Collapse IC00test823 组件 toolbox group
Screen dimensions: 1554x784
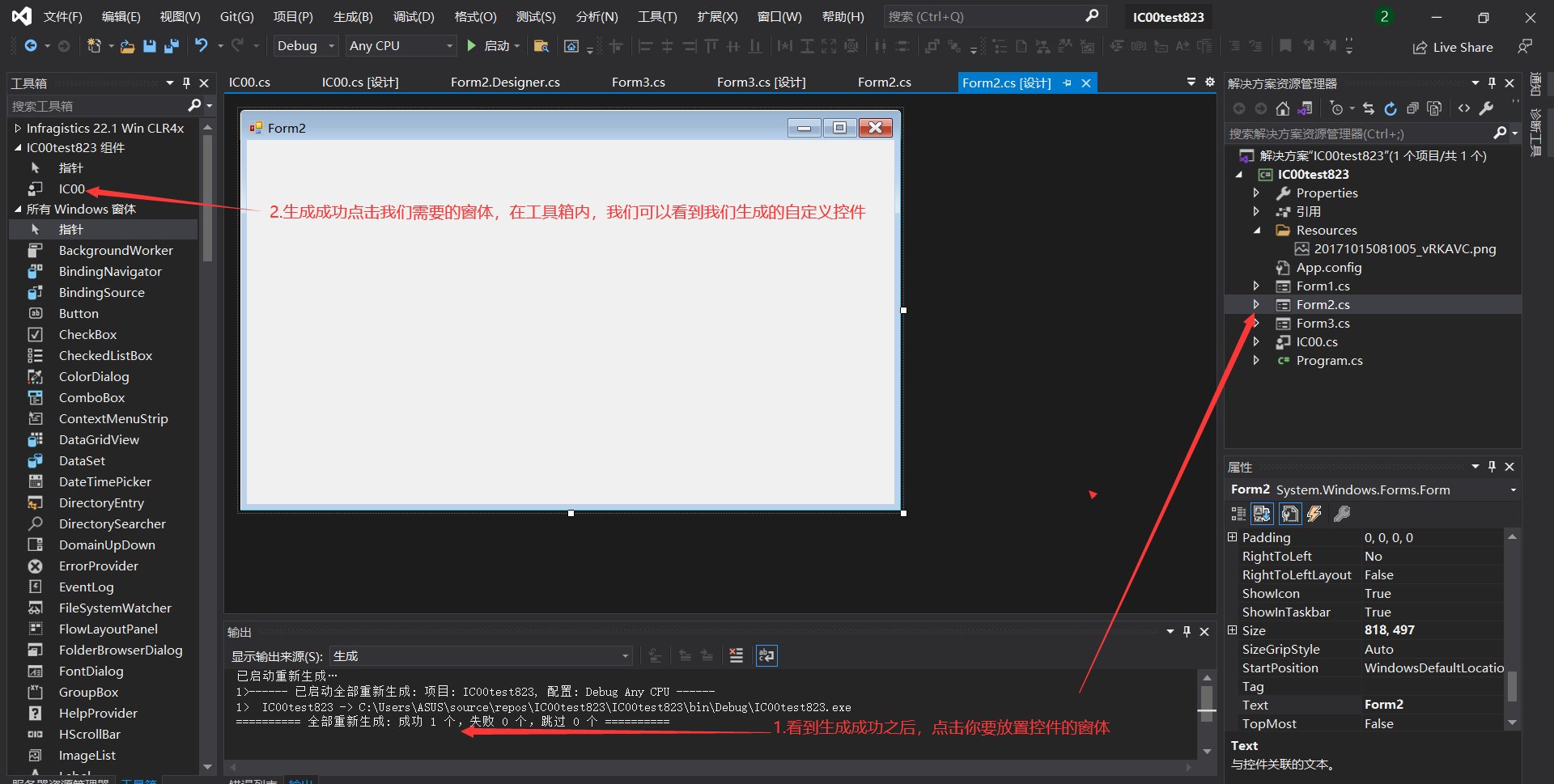click(19, 148)
